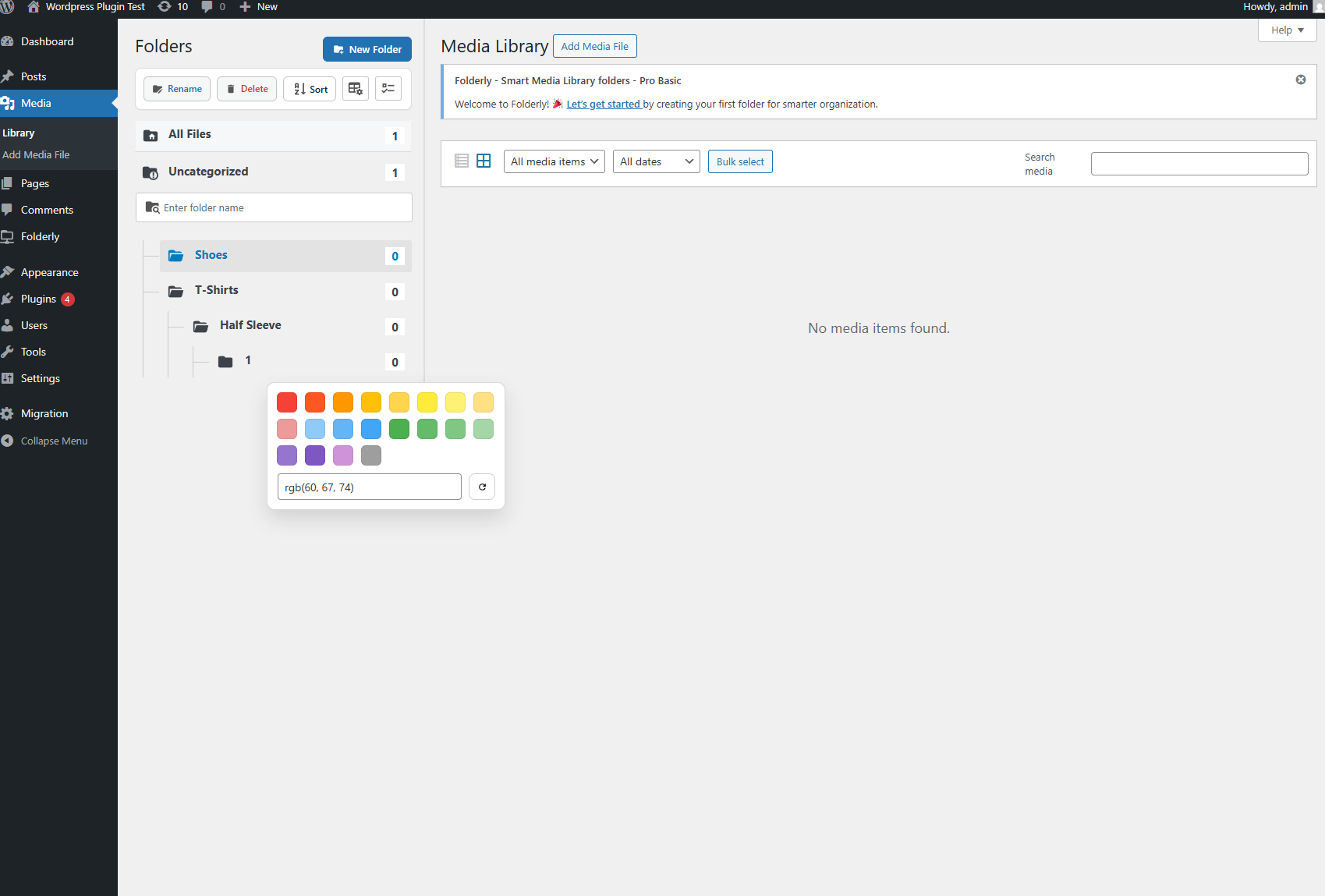This screenshot has height=896, width=1325.
Task: Click the All Files home folder icon
Action: [151, 136]
